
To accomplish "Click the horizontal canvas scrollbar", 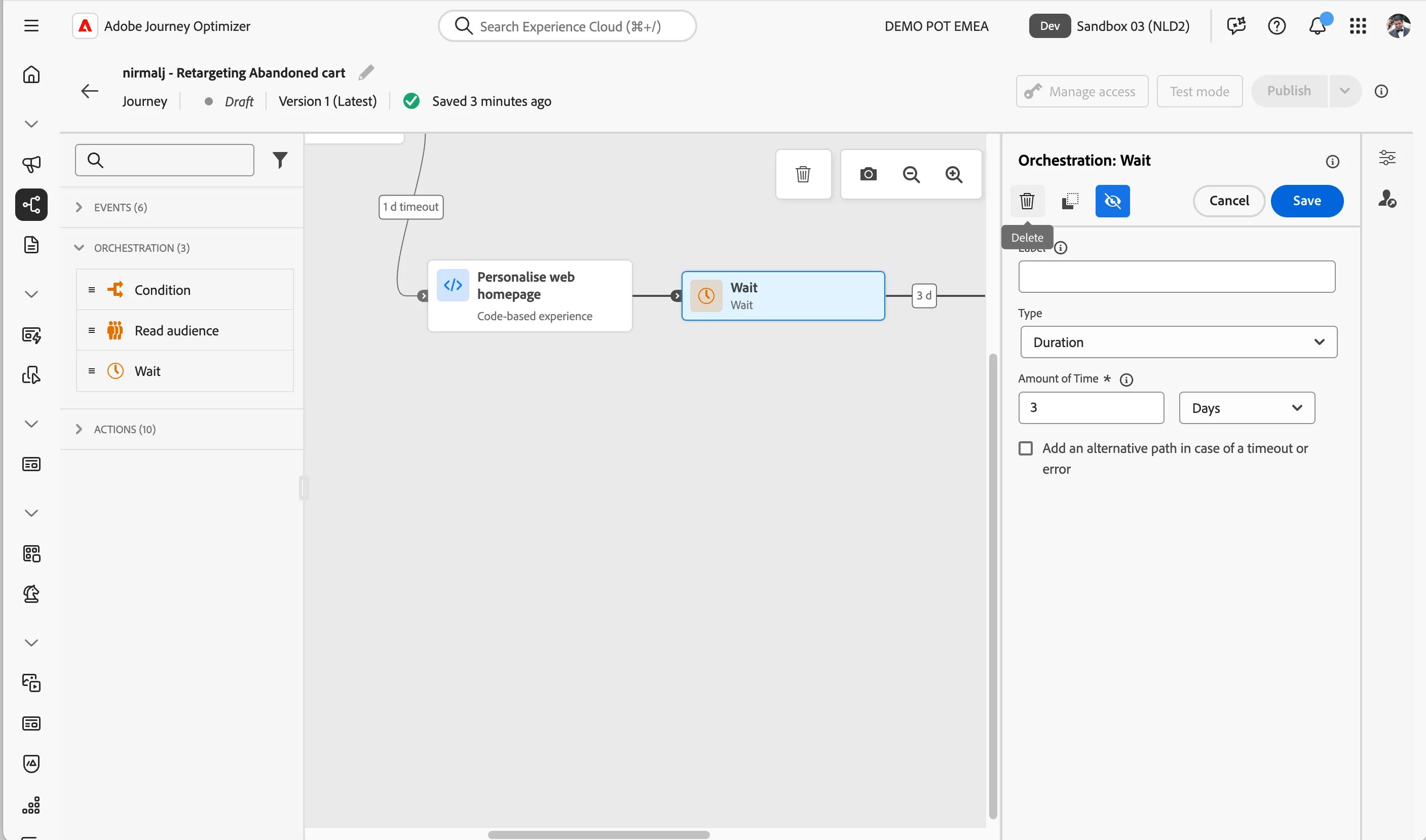I will [598, 835].
